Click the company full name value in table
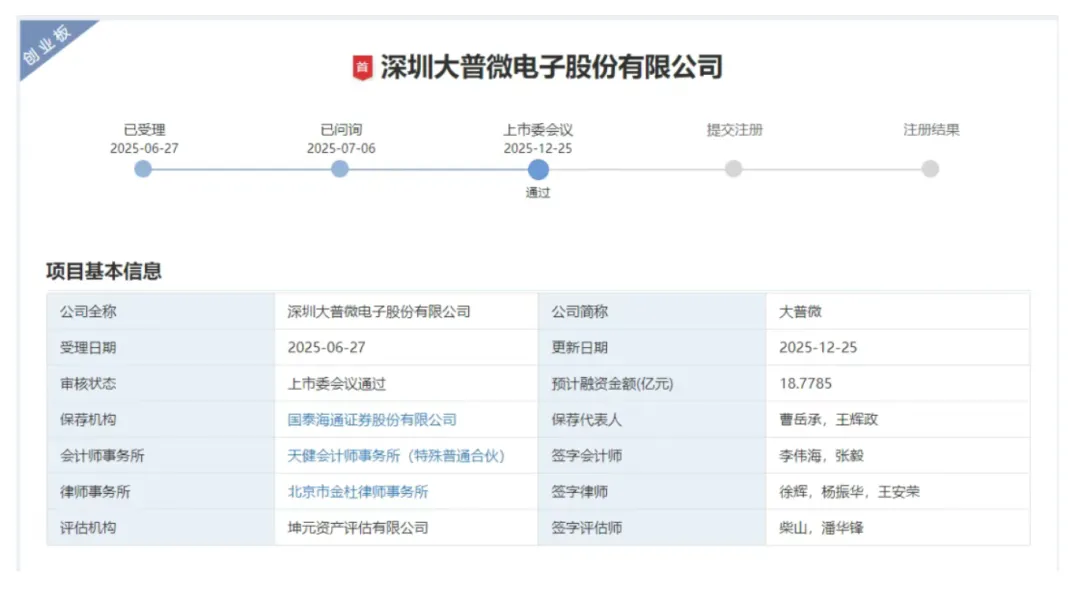Screen dimensions: 1080x598 pyautogui.click(x=379, y=311)
